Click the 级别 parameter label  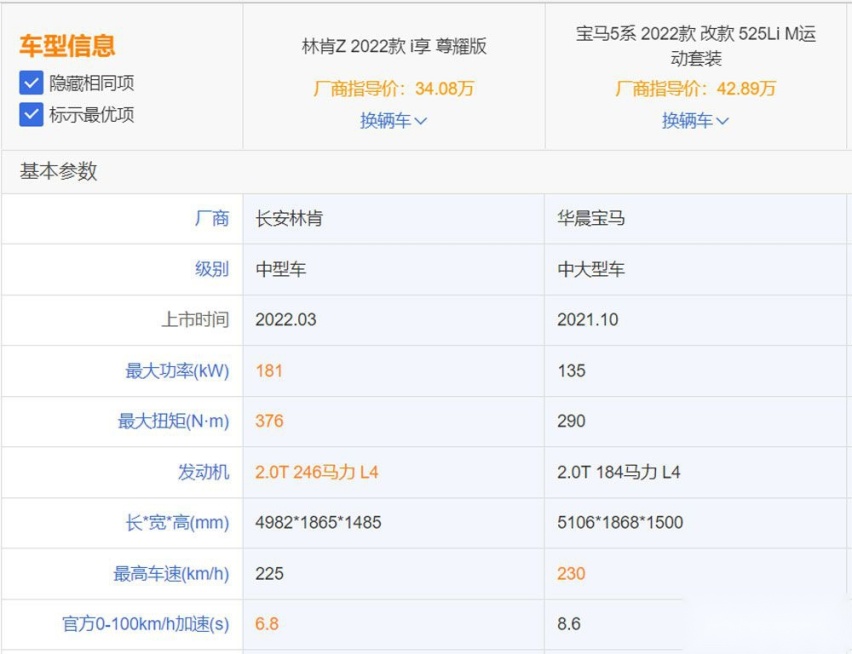(212, 269)
